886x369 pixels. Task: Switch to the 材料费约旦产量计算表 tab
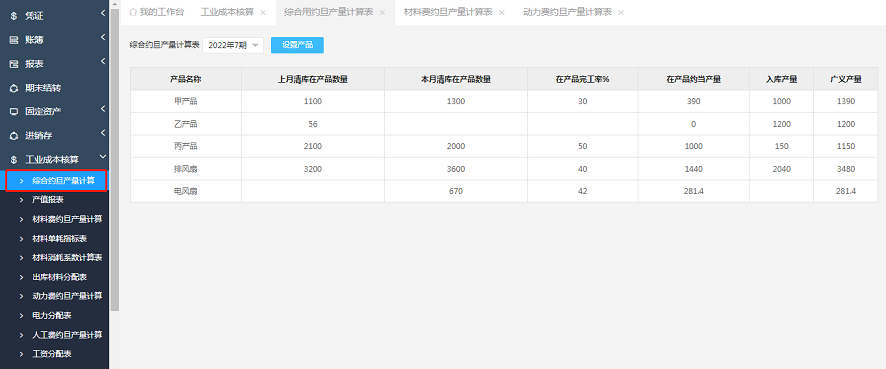(448, 12)
